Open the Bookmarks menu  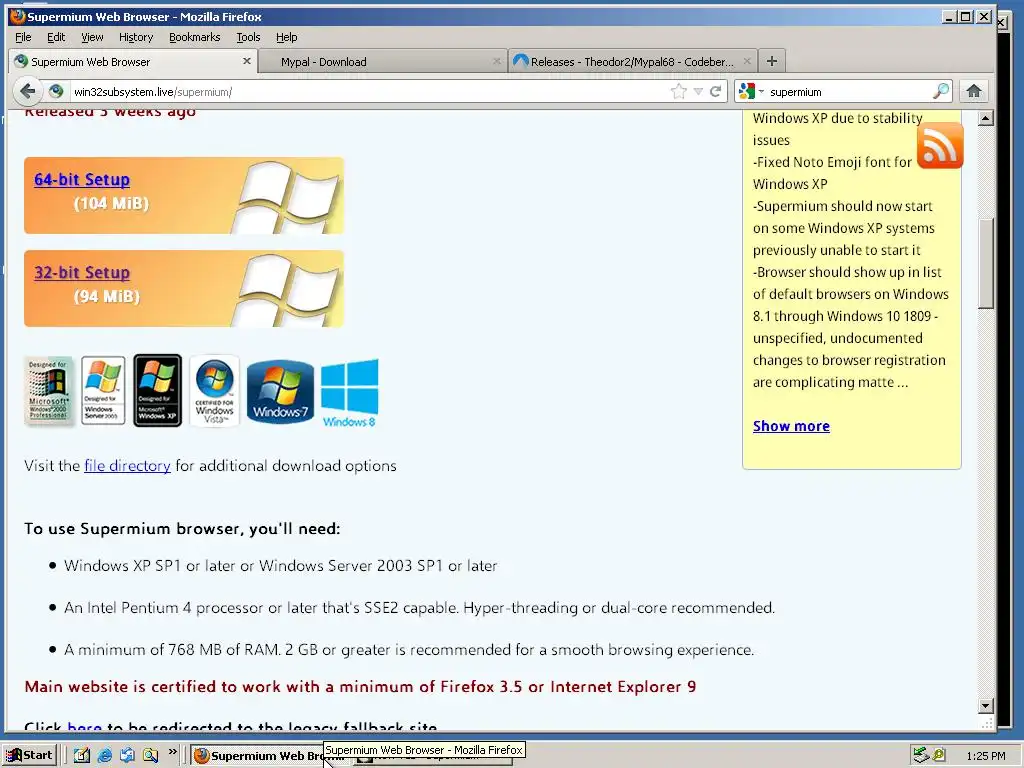[195, 37]
